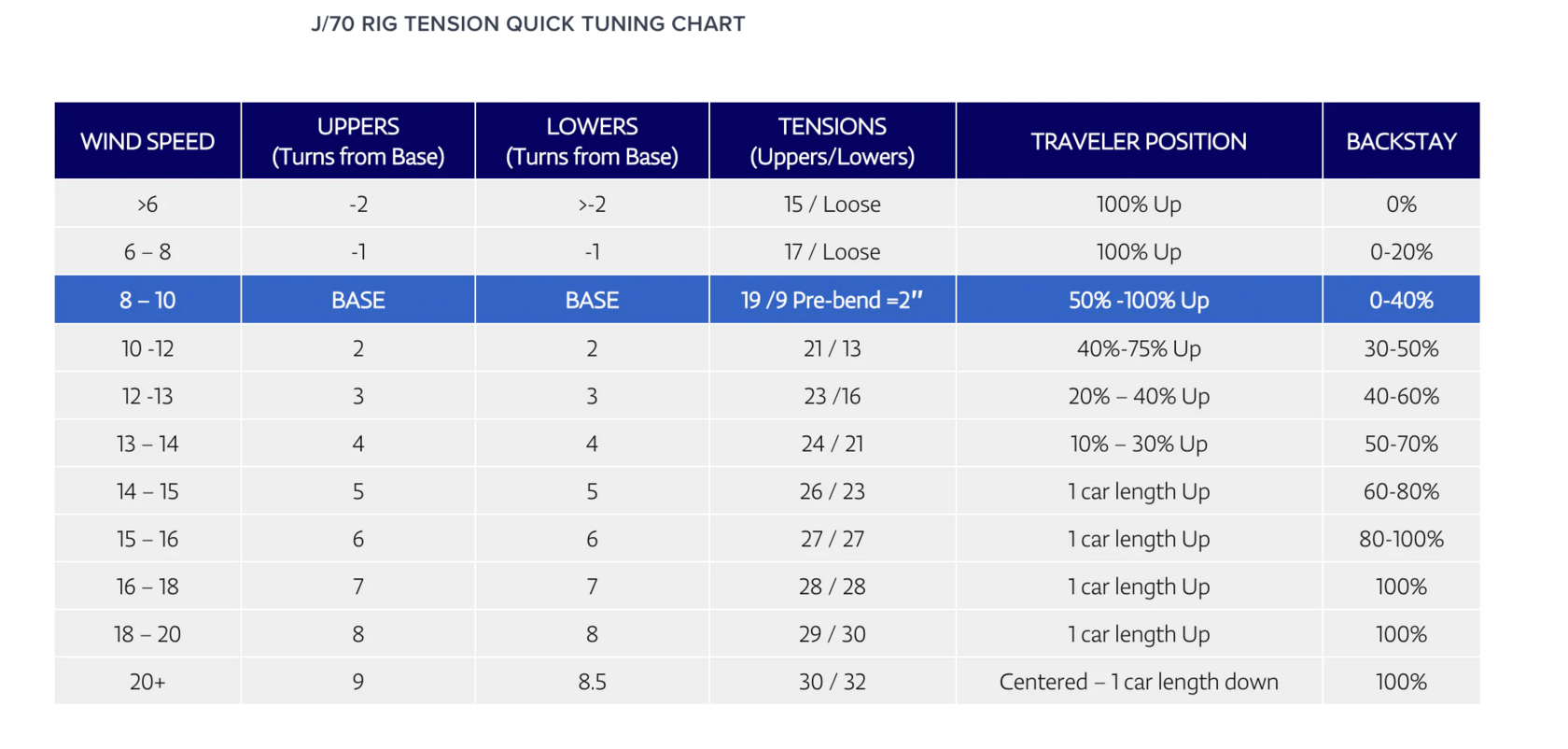Screen dimensions: 1568x749
Task: Click the WIND SPEED column header
Action: pos(147,141)
